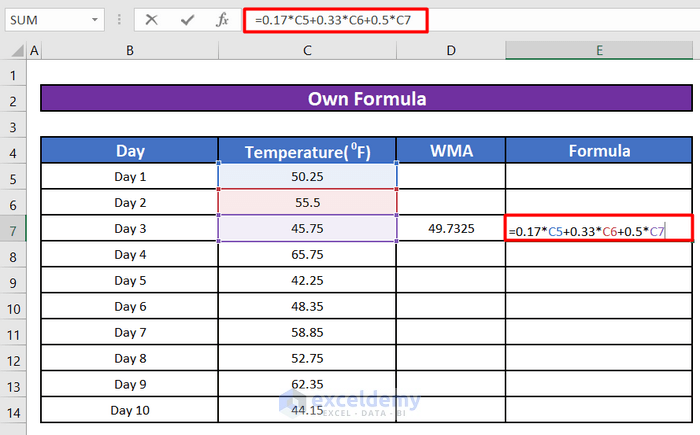The width and height of the screenshot is (700, 435).
Task: Select row 13 header
Action: pos(13,386)
